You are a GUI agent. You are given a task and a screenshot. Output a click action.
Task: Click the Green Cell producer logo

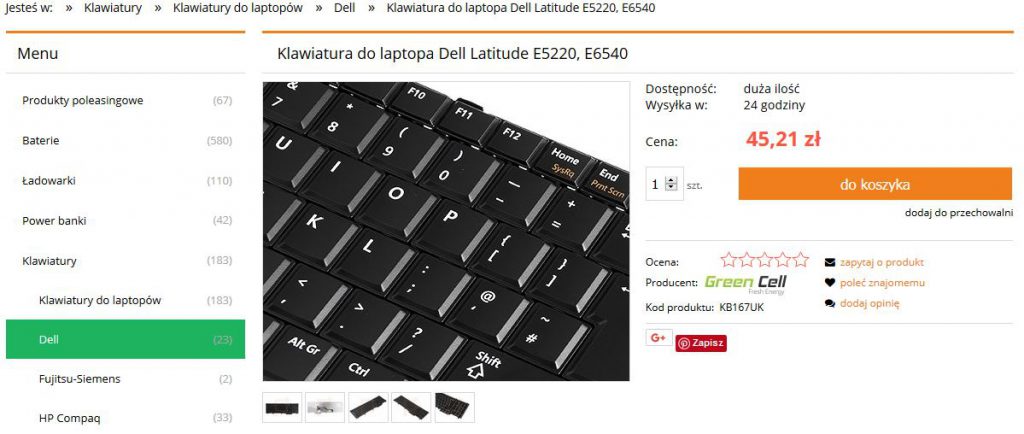[x=745, y=284]
